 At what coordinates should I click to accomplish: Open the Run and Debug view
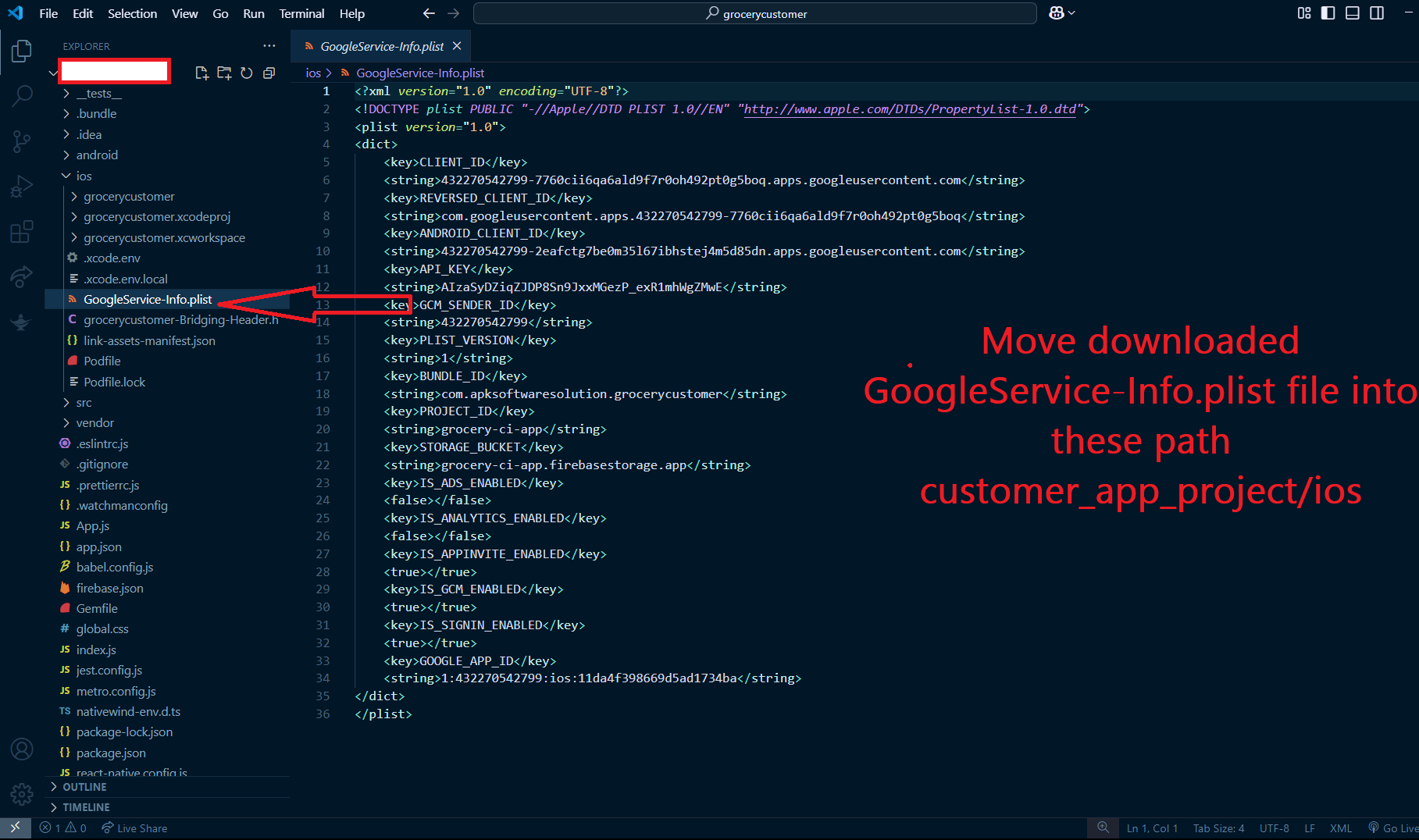pos(22,187)
